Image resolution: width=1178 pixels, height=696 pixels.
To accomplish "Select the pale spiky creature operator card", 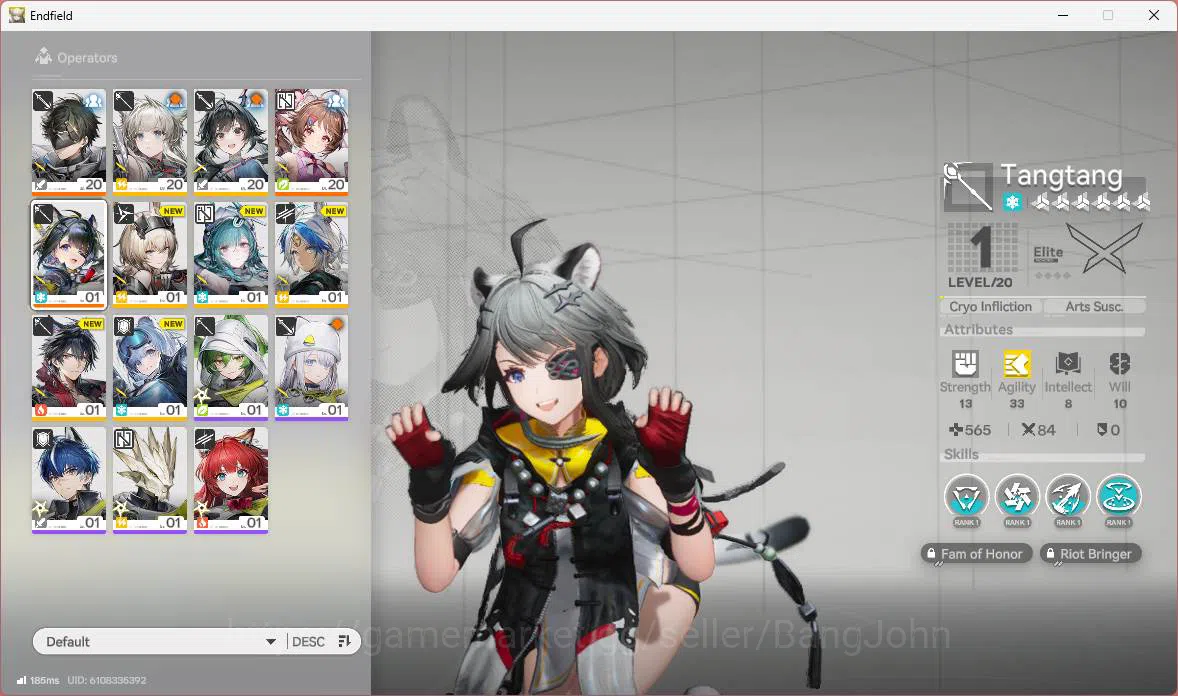I will pyautogui.click(x=150, y=480).
